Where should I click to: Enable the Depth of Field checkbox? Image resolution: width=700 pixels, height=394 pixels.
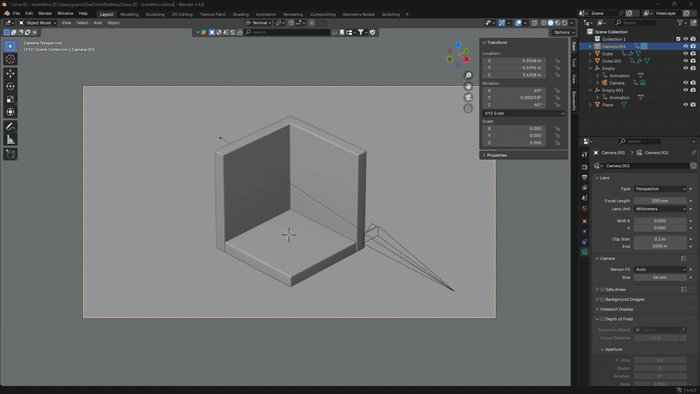click(x=602, y=319)
